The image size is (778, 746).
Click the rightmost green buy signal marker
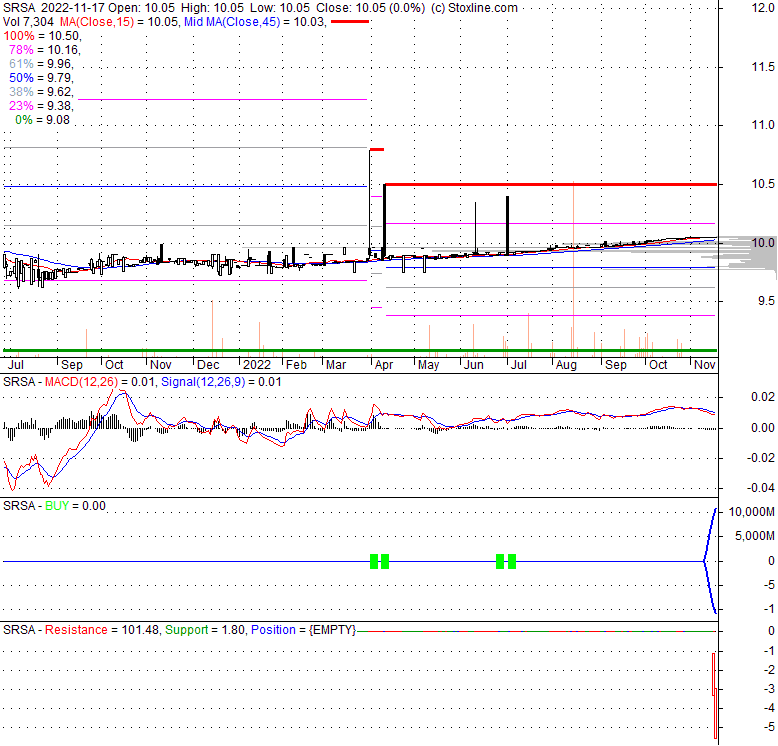512,561
